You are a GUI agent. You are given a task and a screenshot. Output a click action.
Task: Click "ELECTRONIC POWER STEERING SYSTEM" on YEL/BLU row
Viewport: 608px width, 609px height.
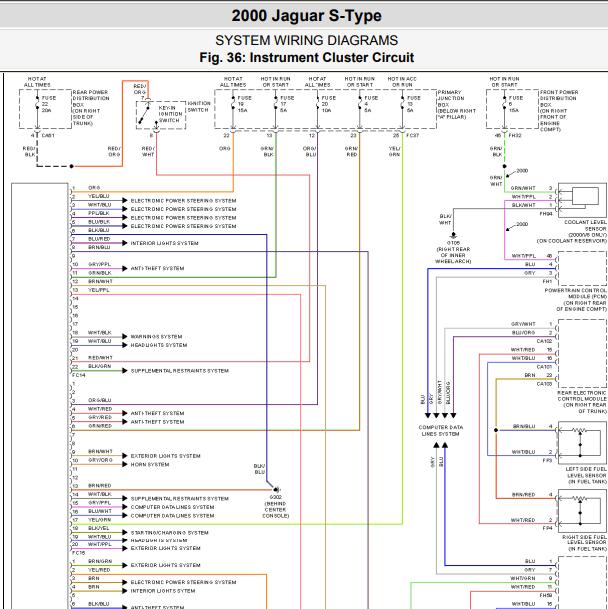[183, 201]
